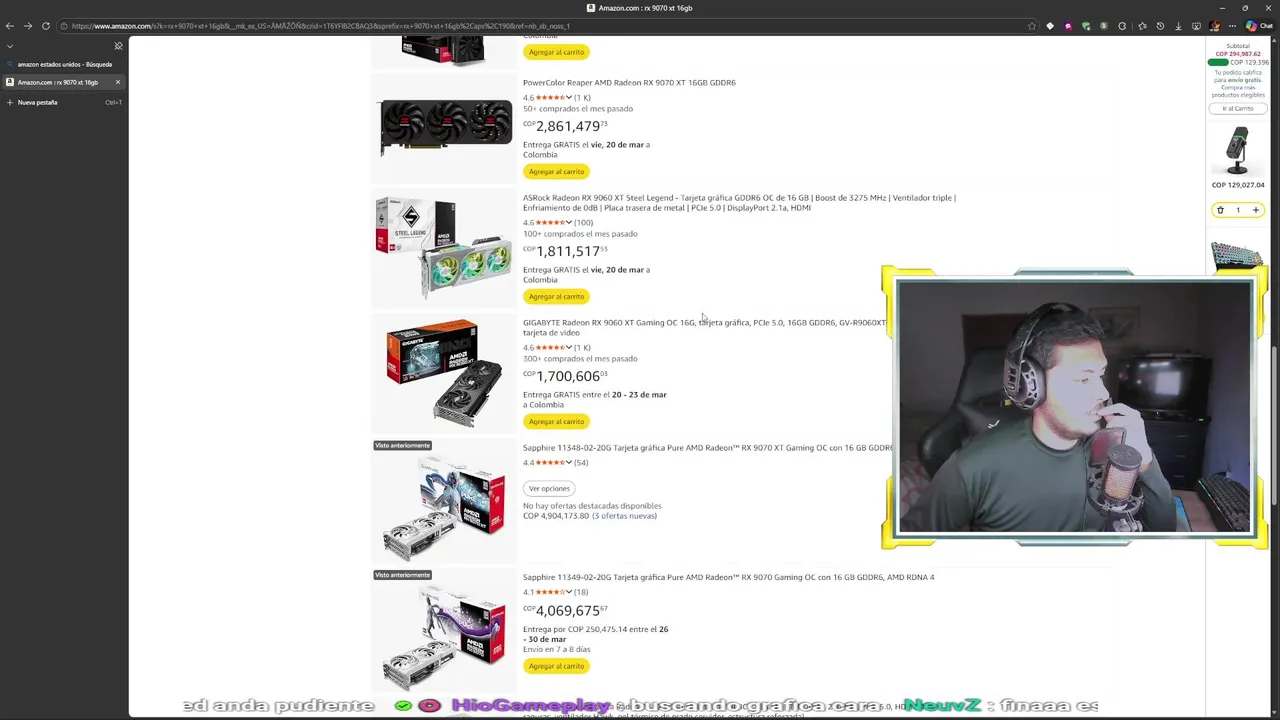The height and width of the screenshot is (720, 1280).
Task: Open PowerColor Reaper '(1 K)' reviews link
Action: click(x=582, y=97)
